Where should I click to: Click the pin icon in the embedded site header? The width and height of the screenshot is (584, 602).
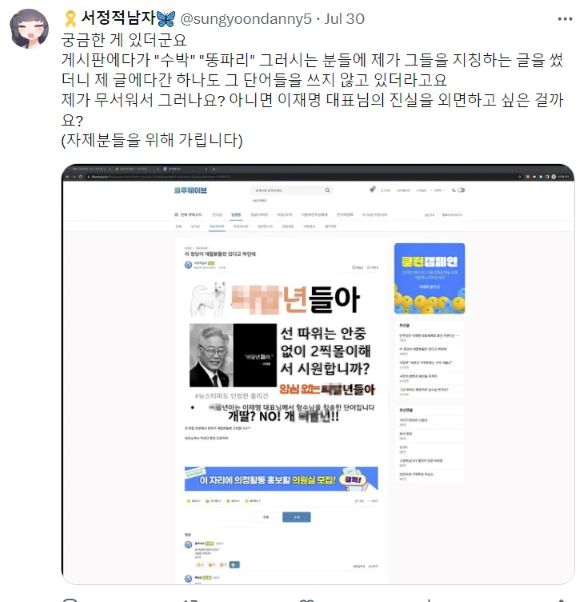pos(372,189)
